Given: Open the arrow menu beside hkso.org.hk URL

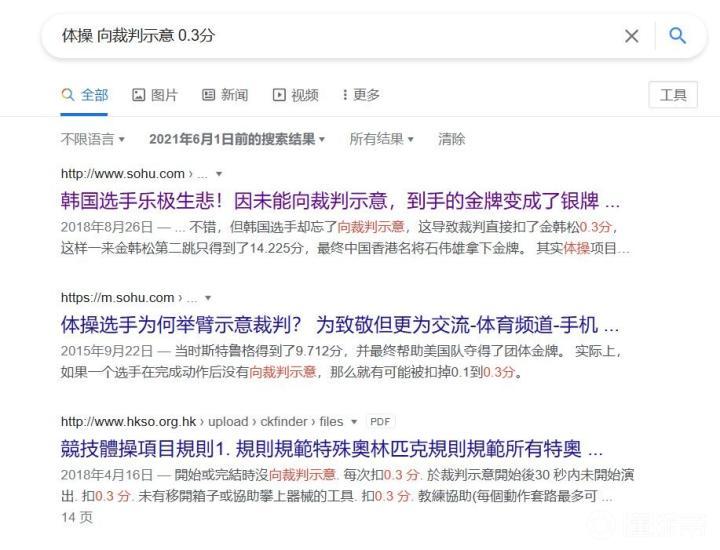Looking at the screenshot, I should (354, 422).
